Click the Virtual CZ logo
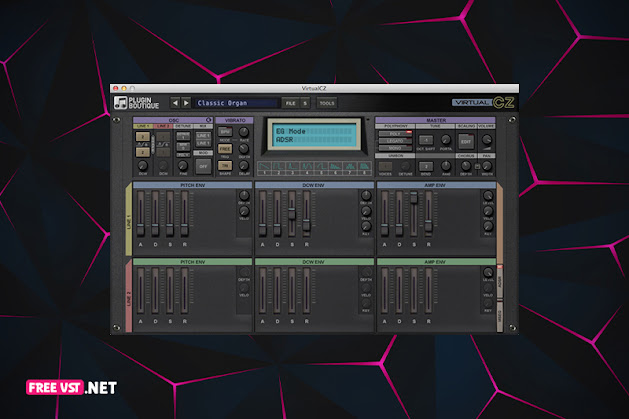 coord(483,103)
